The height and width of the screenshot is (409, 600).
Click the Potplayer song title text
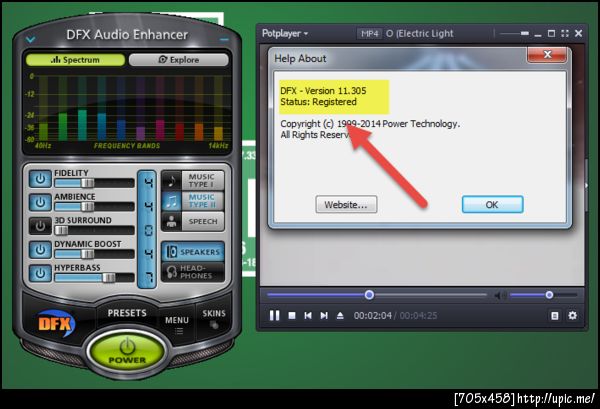420,34
